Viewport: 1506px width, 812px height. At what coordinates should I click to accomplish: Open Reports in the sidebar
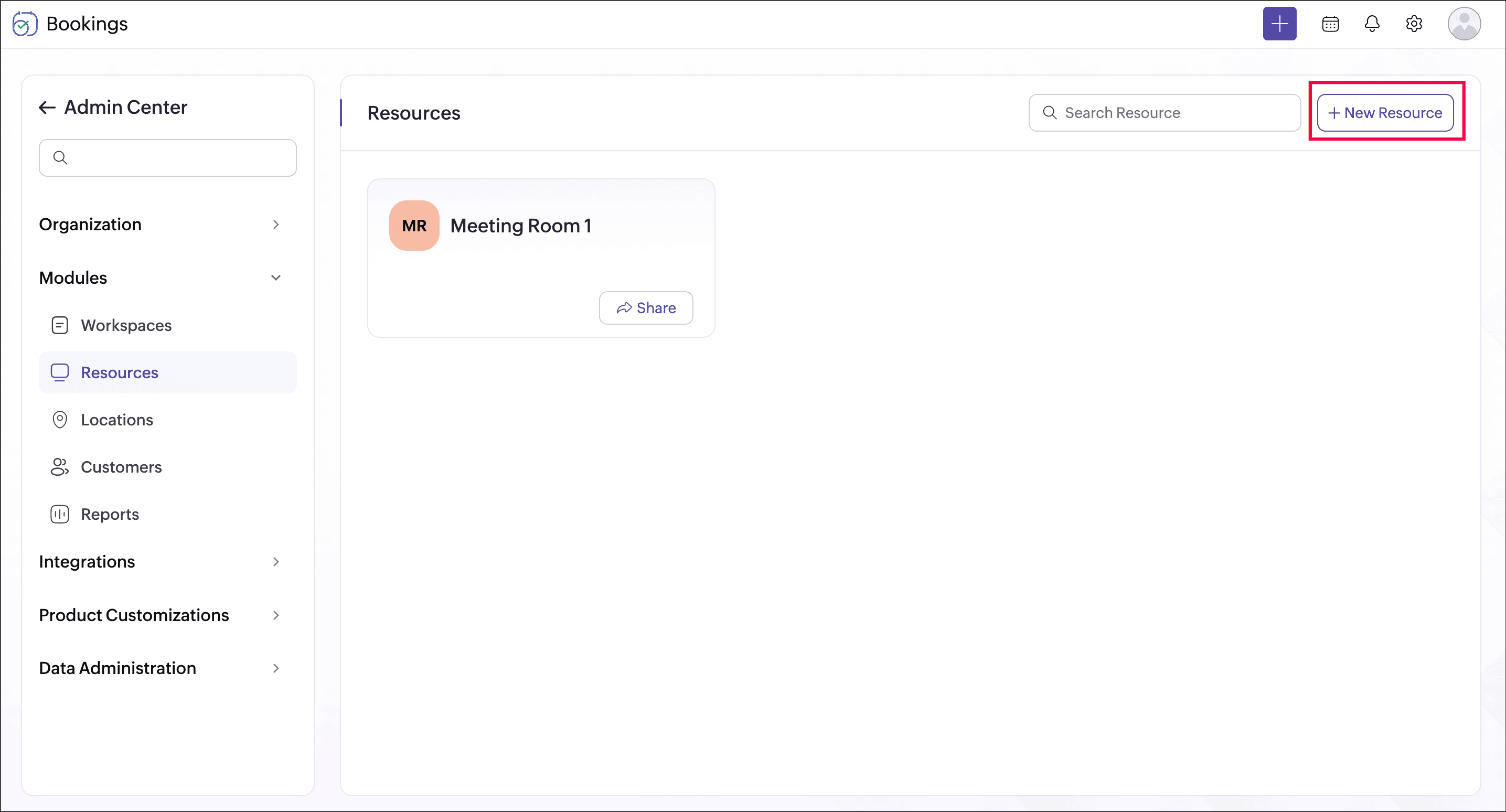168,515
